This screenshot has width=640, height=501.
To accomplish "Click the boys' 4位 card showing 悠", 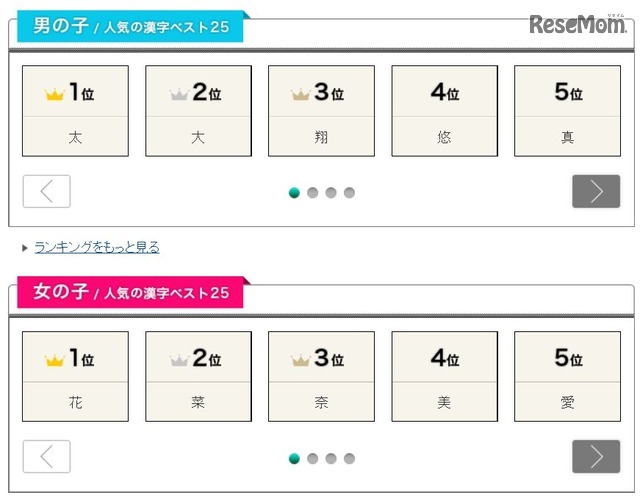I will click(444, 111).
